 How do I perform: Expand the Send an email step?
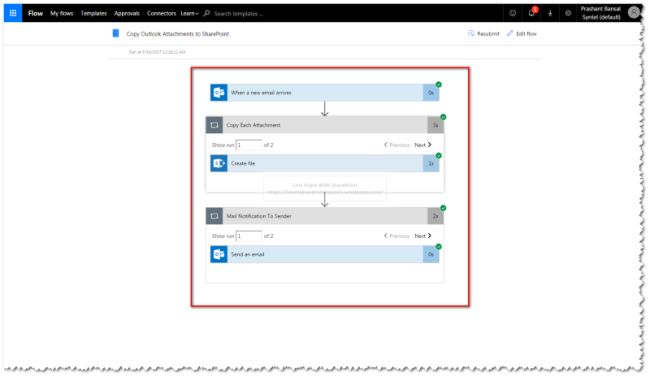point(325,254)
